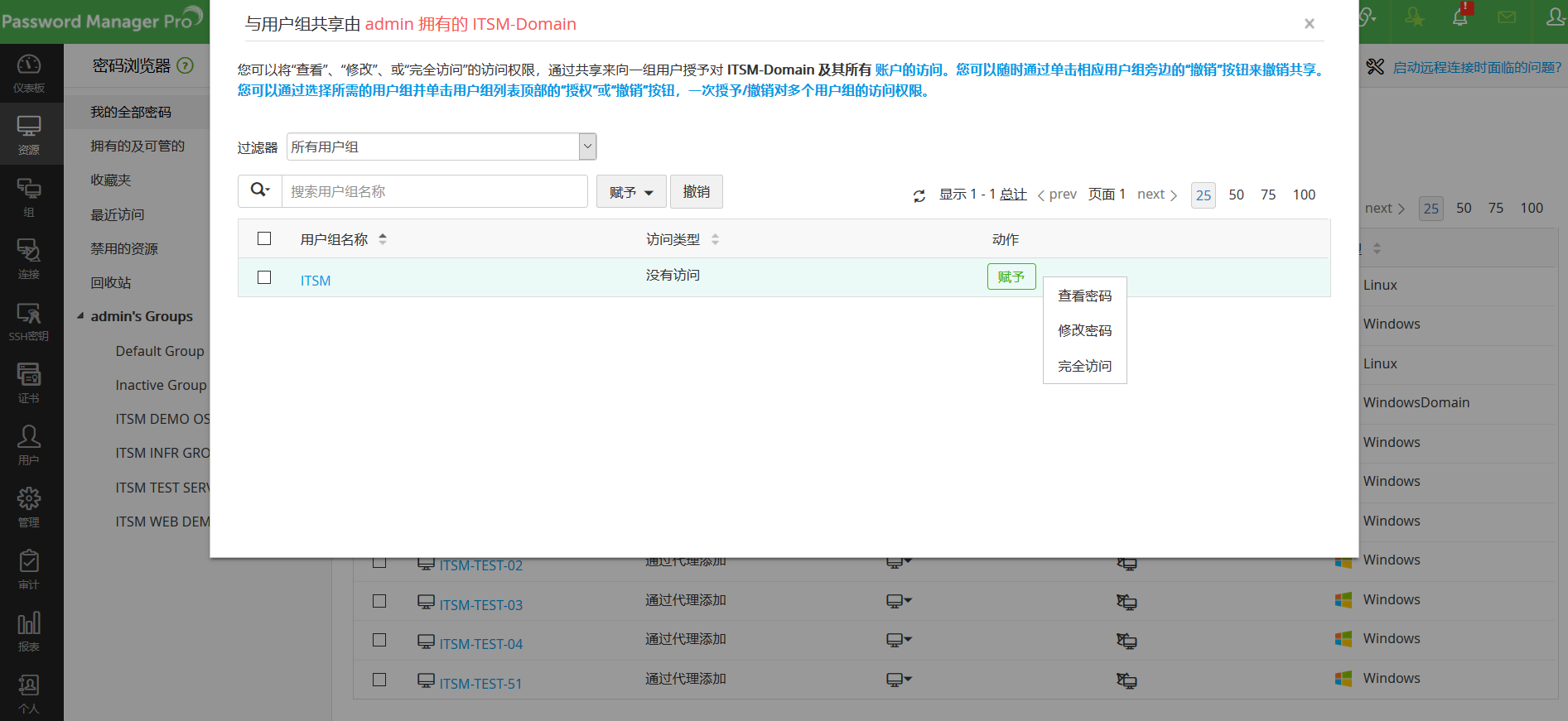Open the 证书 certificates section

tap(29, 383)
